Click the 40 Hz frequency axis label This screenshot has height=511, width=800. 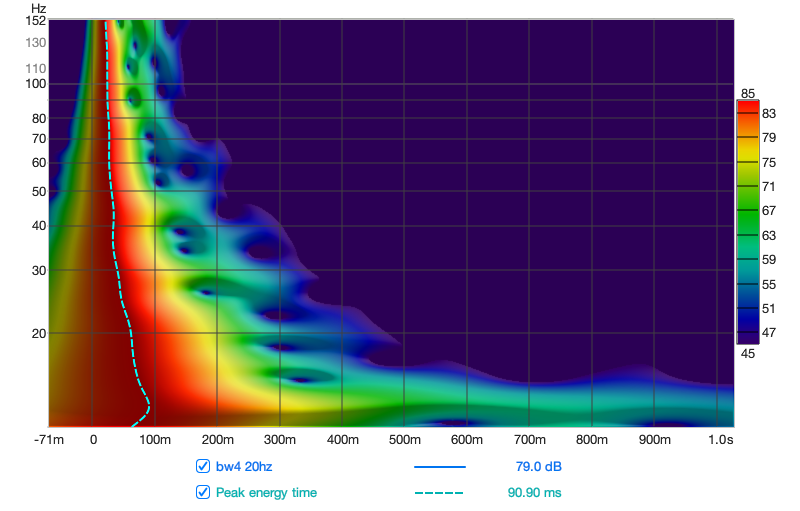click(39, 225)
